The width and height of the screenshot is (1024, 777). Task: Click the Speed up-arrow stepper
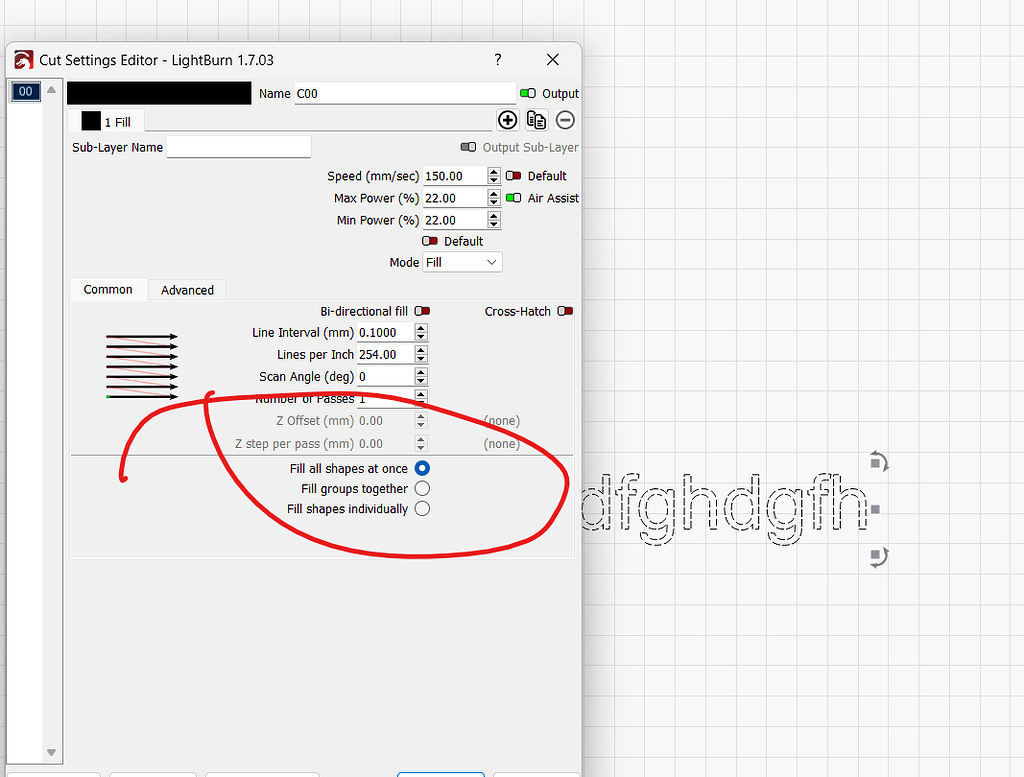click(x=494, y=170)
